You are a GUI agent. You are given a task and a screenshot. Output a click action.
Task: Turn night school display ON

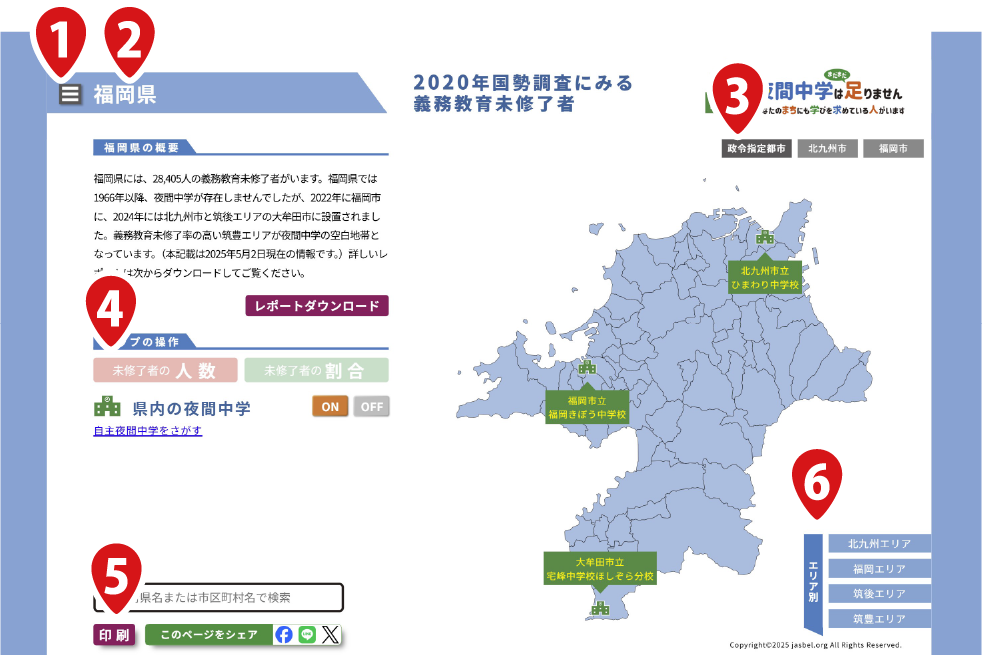coord(330,406)
